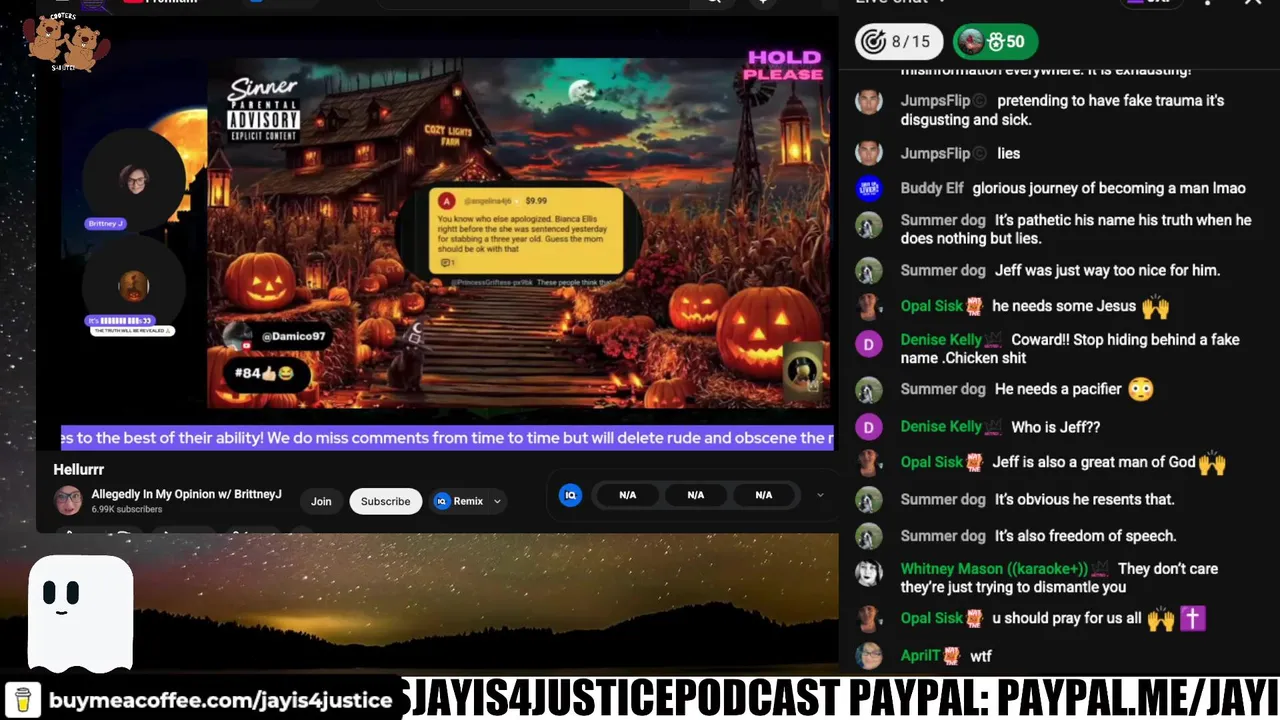
Task: Click the Buy Me a Coffee cup icon
Action: click(22, 700)
